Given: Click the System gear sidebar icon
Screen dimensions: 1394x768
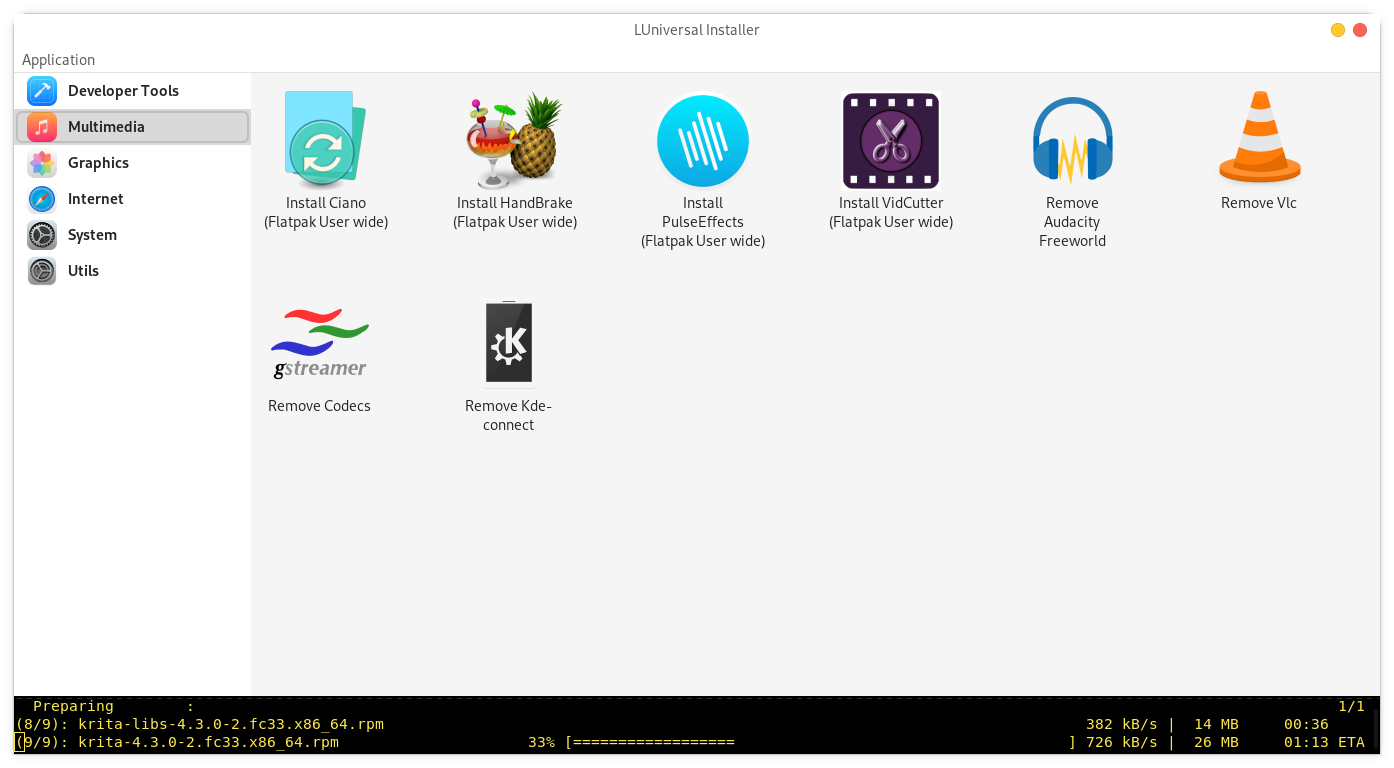Looking at the screenshot, I should (42, 235).
